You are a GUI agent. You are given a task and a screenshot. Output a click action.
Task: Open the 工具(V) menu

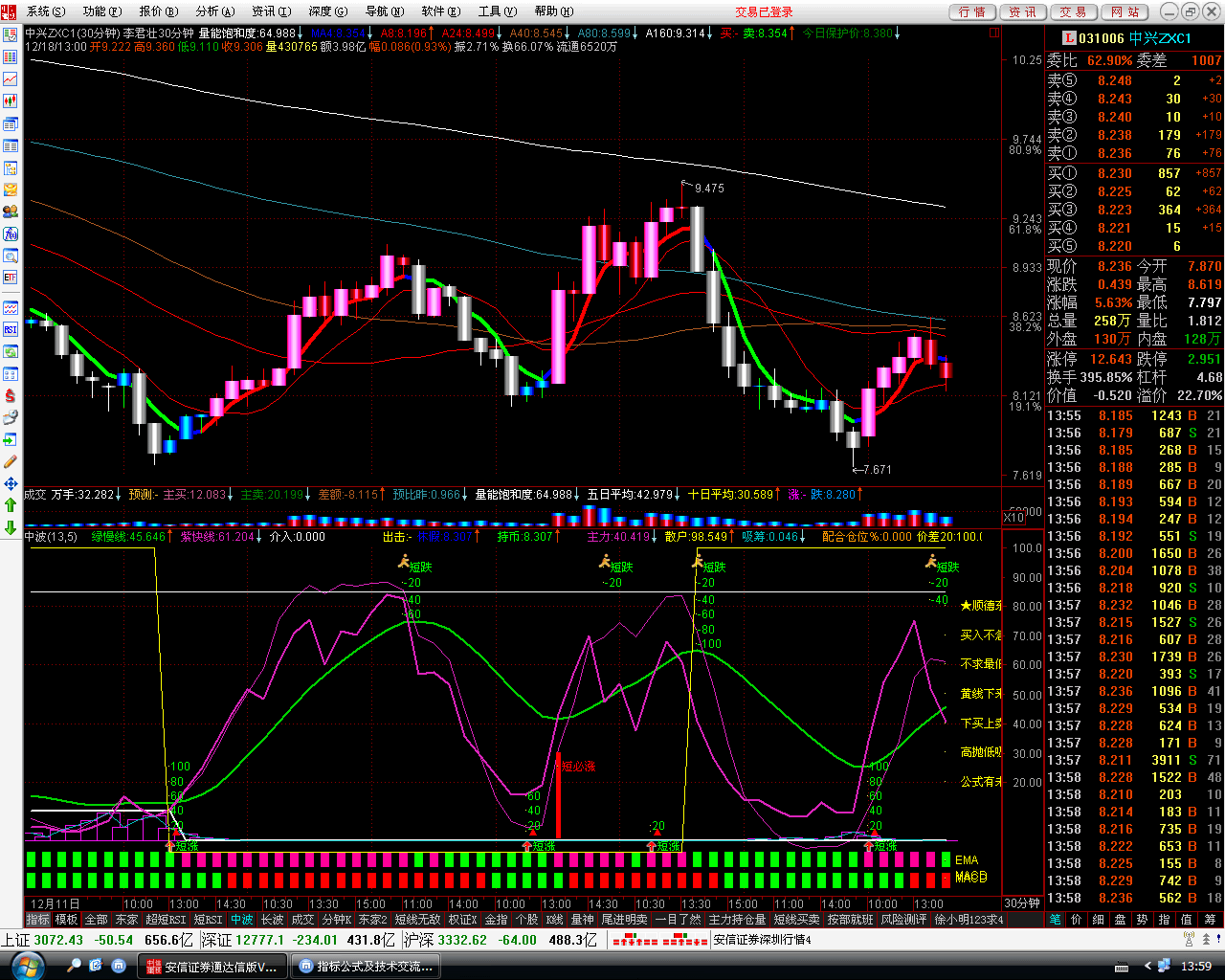pyautogui.click(x=497, y=11)
